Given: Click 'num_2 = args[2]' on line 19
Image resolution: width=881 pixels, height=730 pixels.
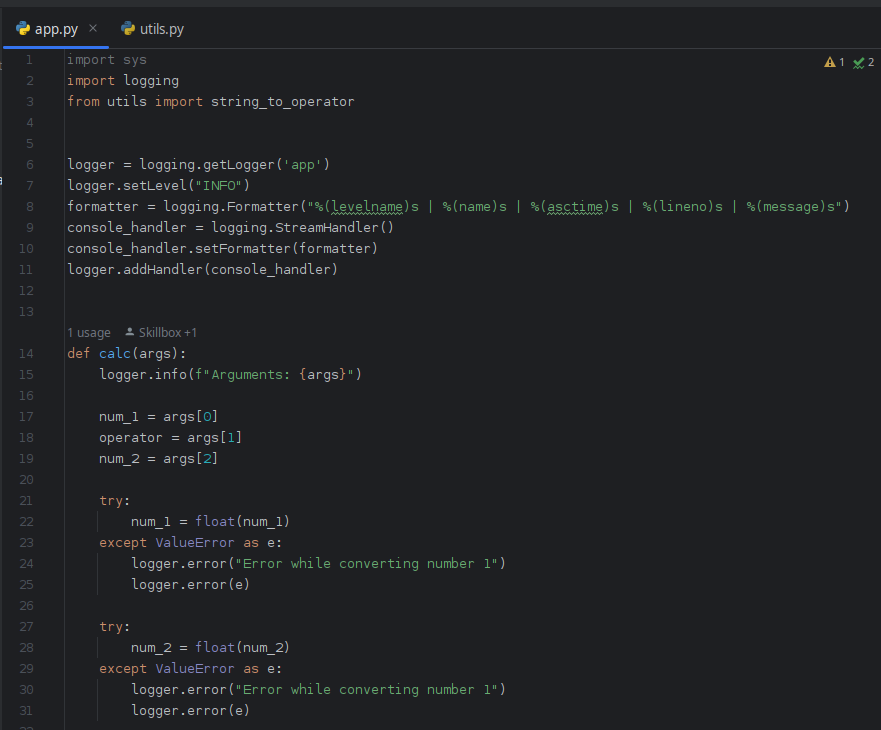Looking at the screenshot, I should click(x=158, y=459).
